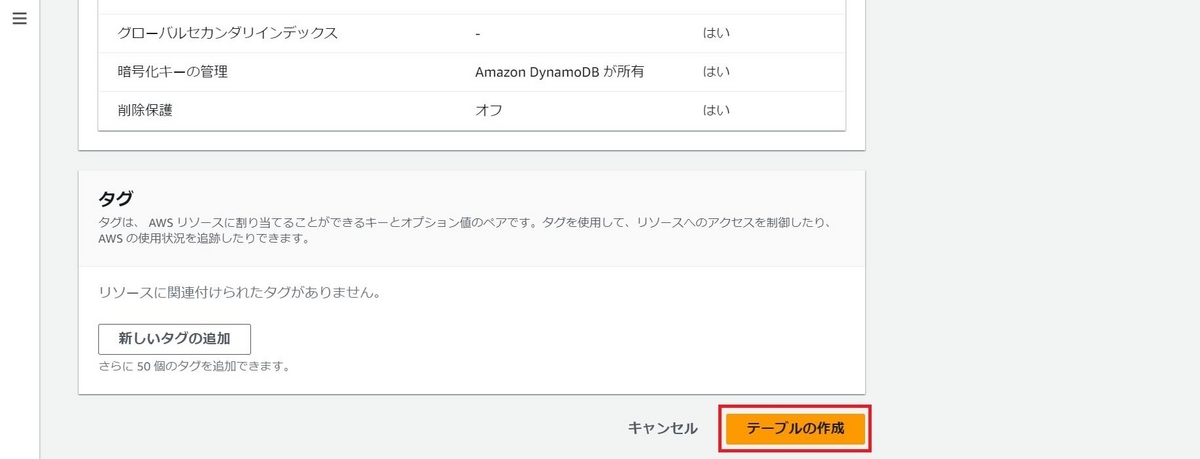Add a tag with 新しいタグの追加

[174, 339]
